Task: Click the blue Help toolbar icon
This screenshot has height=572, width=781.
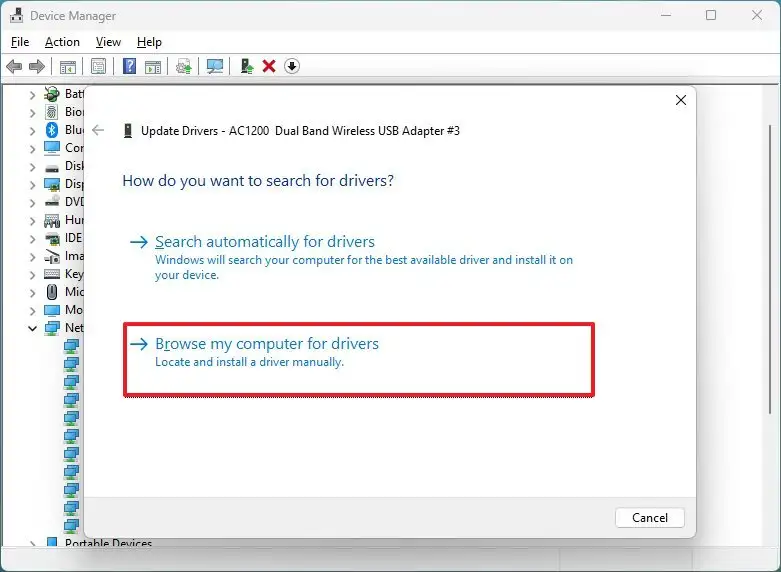Action: [129, 66]
